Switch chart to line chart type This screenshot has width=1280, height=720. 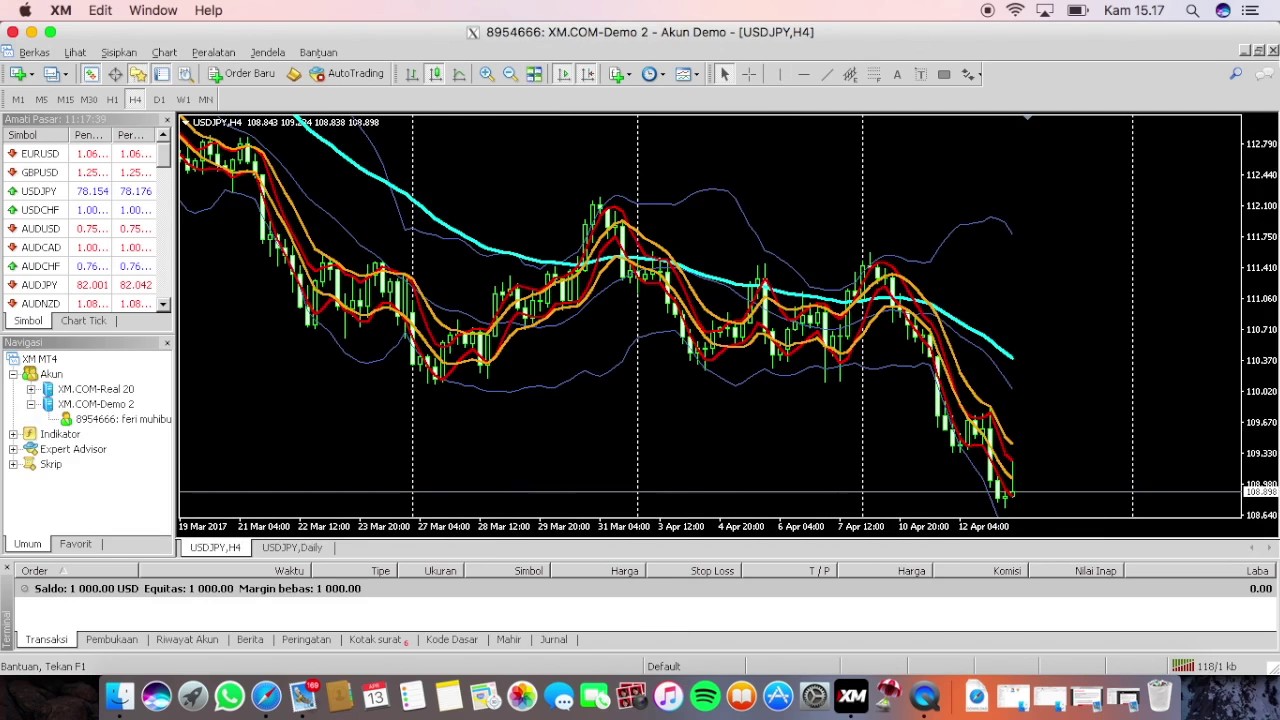[x=459, y=74]
